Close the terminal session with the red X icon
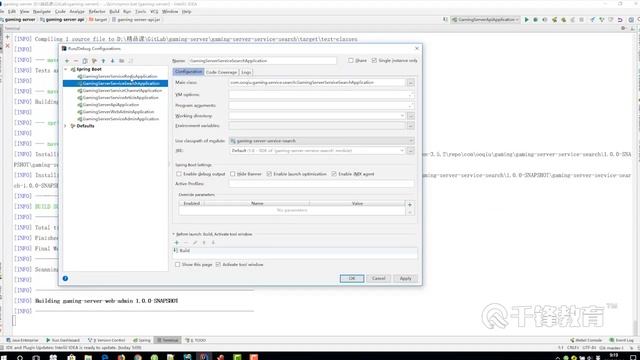 pos(7,46)
